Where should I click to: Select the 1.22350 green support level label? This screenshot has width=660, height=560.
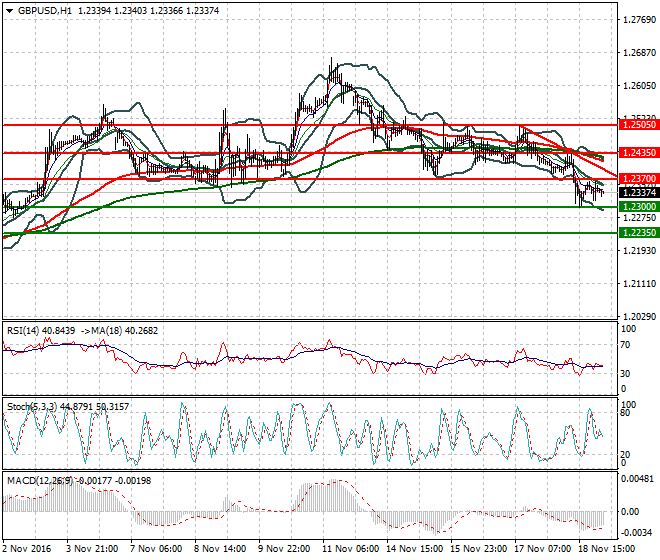click(x=639, y=233)
